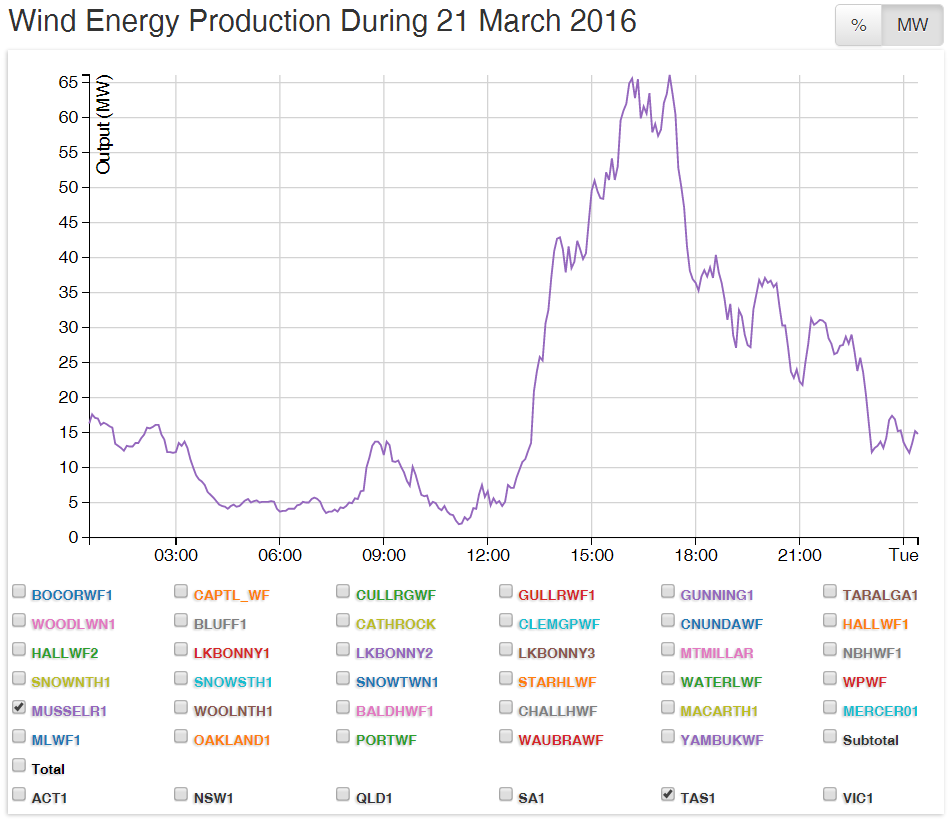Check the Subtotal checkbox
This screenshot has height=822, width=948.
[829, 736]
